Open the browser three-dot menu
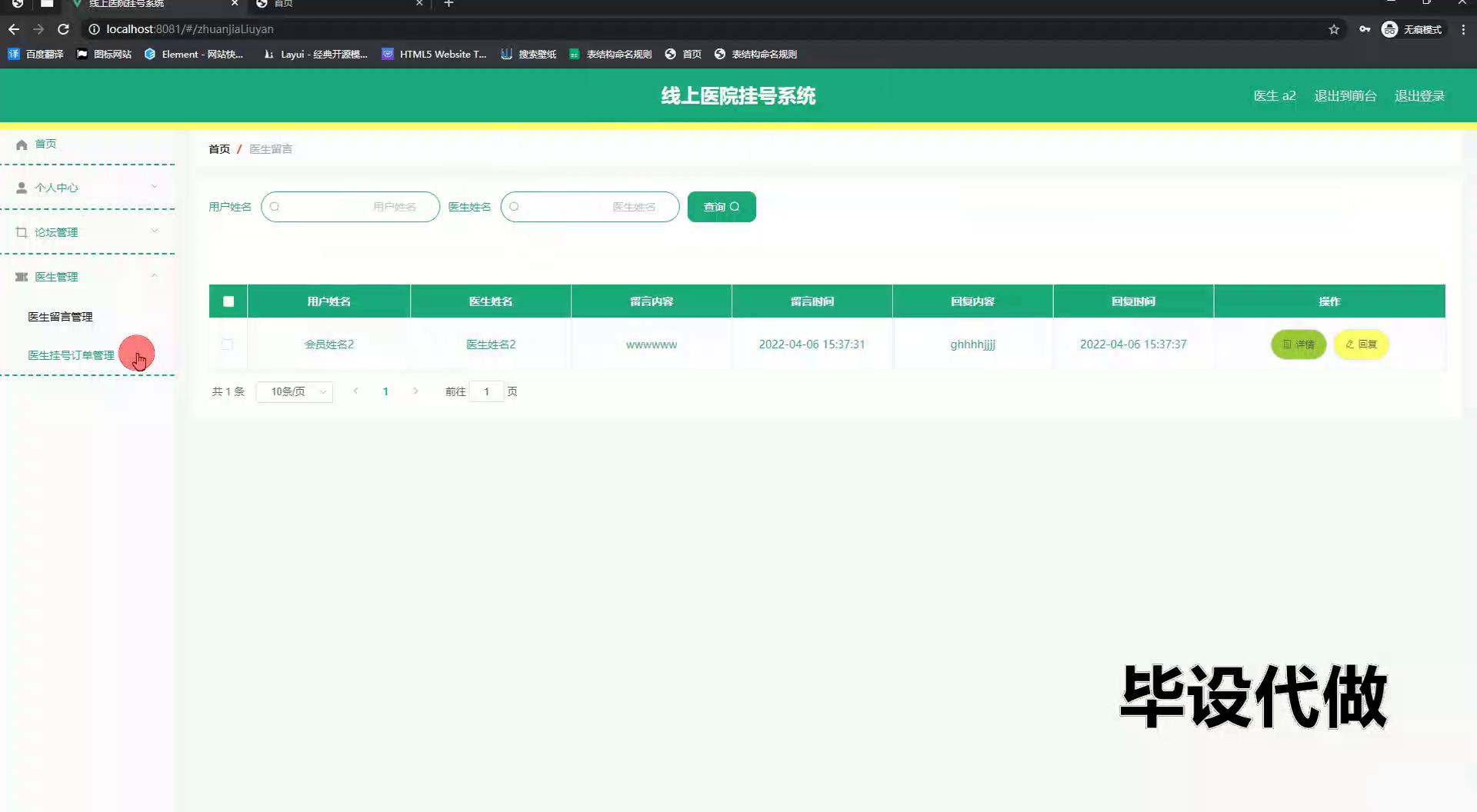This screenshot has width=1477, height=812. pos(1463,29)
